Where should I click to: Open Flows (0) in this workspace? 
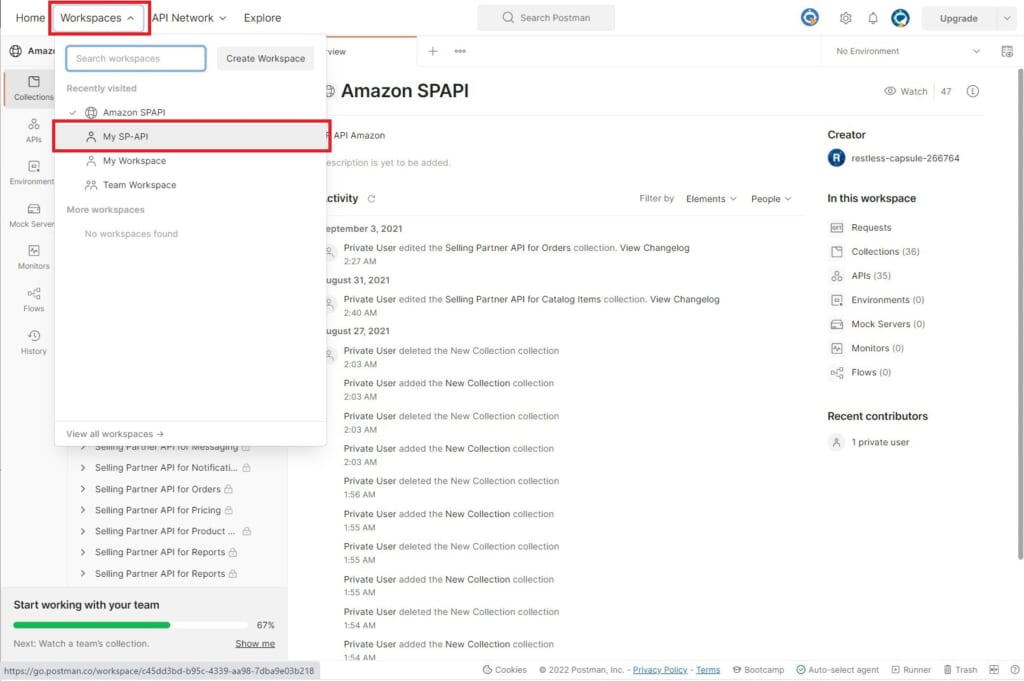(x=860, y=372)
